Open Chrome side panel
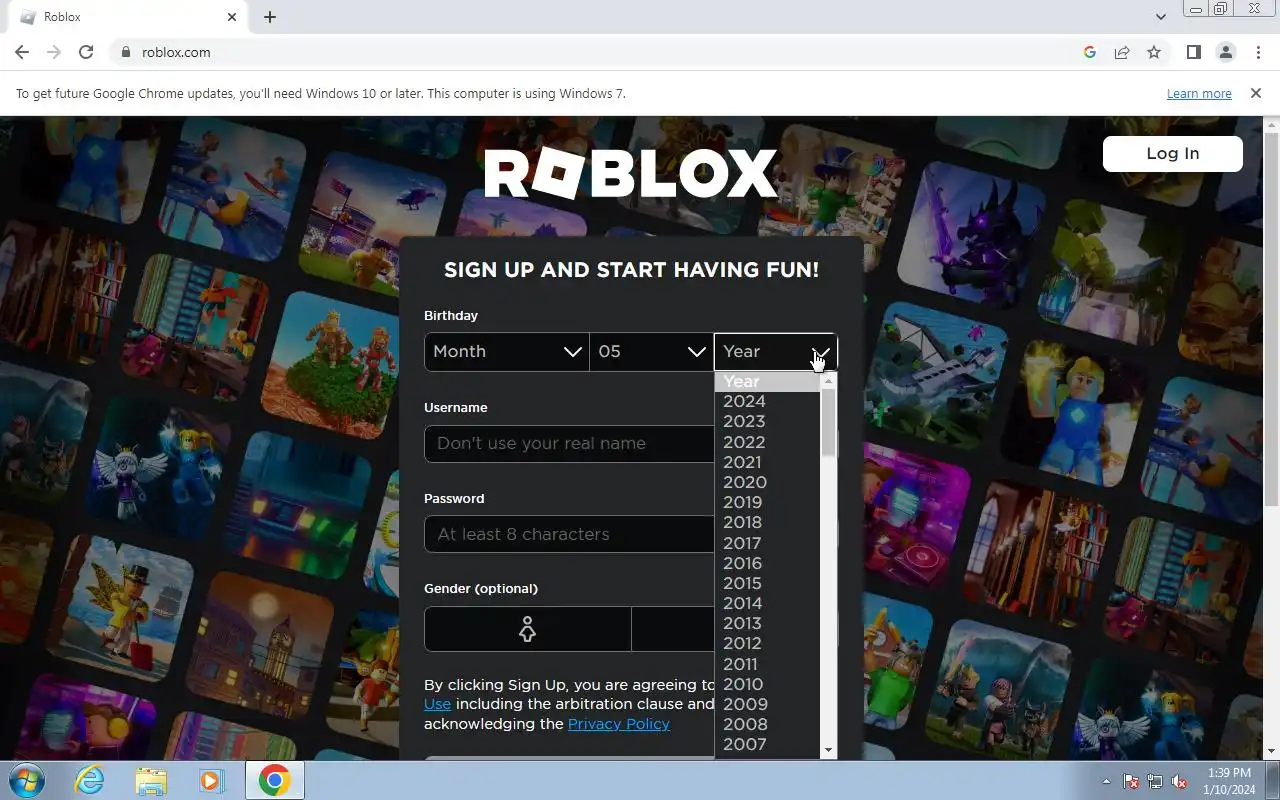1280x800 pixels. [1193, 52]
